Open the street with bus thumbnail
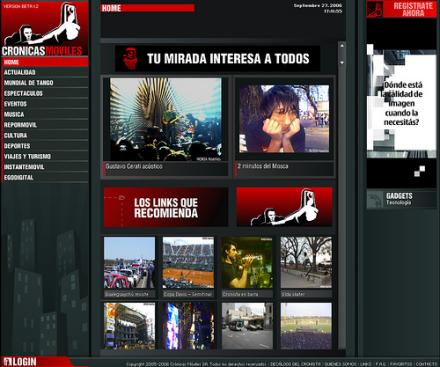 tap(247, 326)
